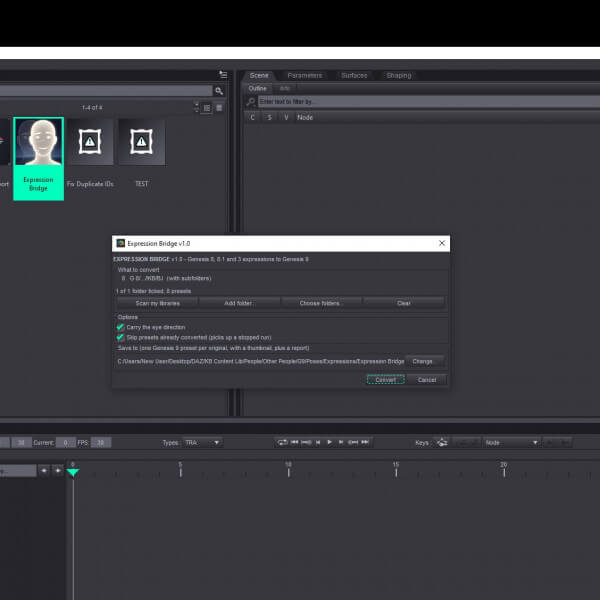Go to previous keyframe

pos(306,442)
